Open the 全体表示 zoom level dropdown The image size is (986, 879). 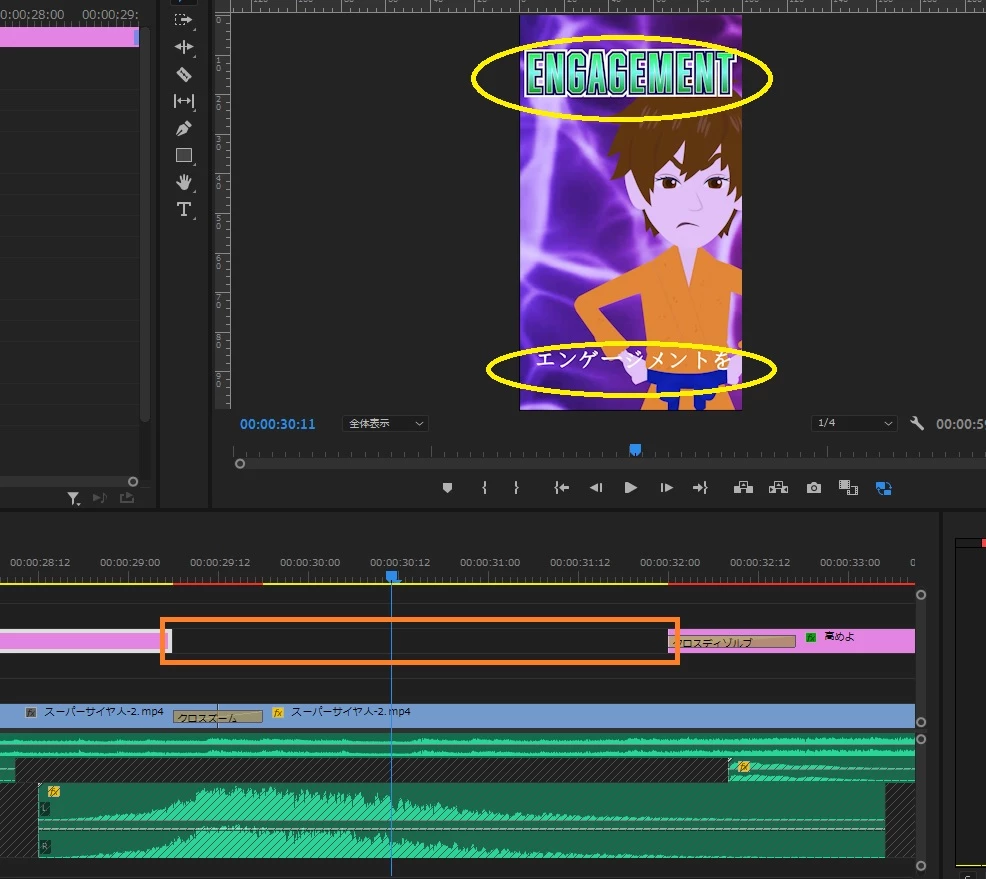coord(385,424)
